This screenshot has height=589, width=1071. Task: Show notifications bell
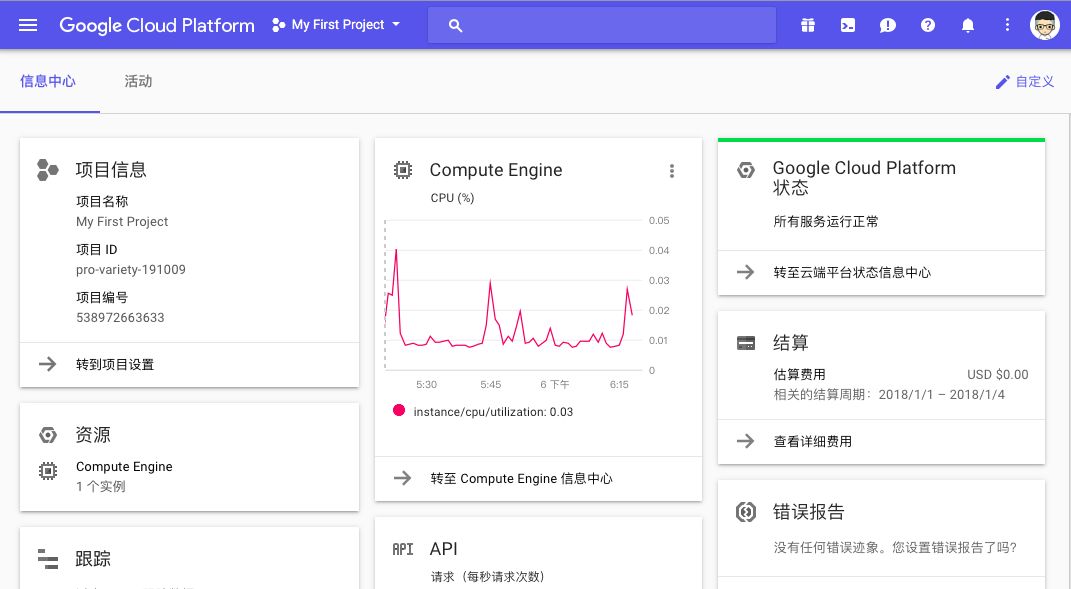968,25
